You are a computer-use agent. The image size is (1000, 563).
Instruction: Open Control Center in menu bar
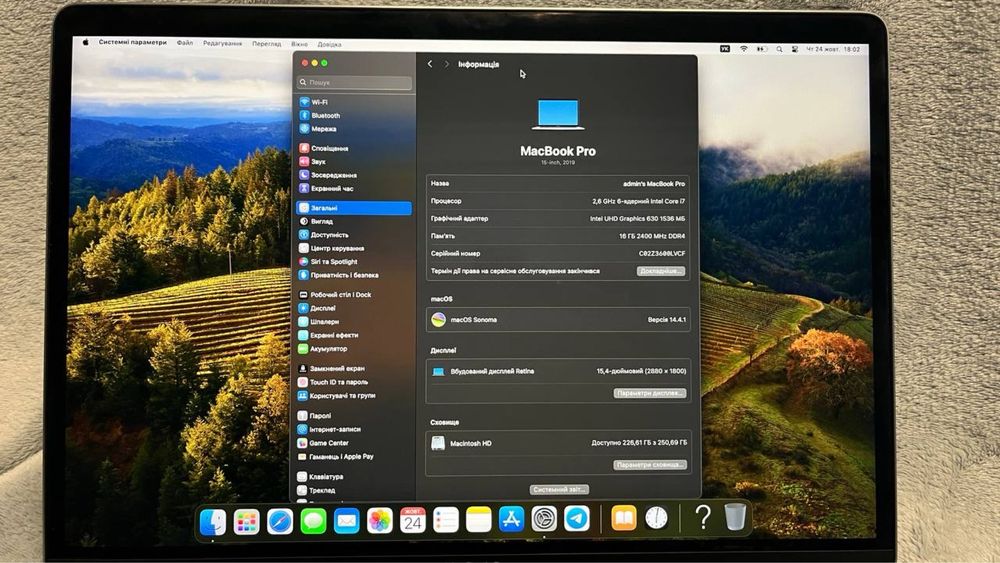pos(795,49)
